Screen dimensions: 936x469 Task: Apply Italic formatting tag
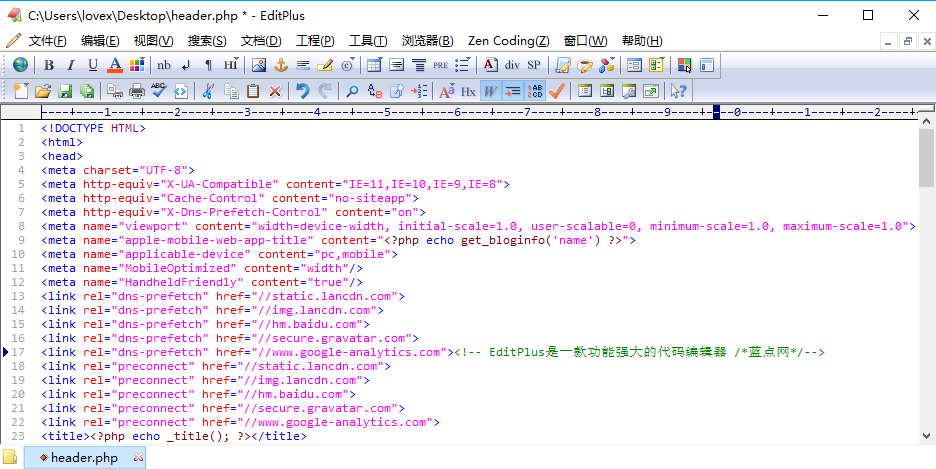pyautogui.click(x=71, y=64)
